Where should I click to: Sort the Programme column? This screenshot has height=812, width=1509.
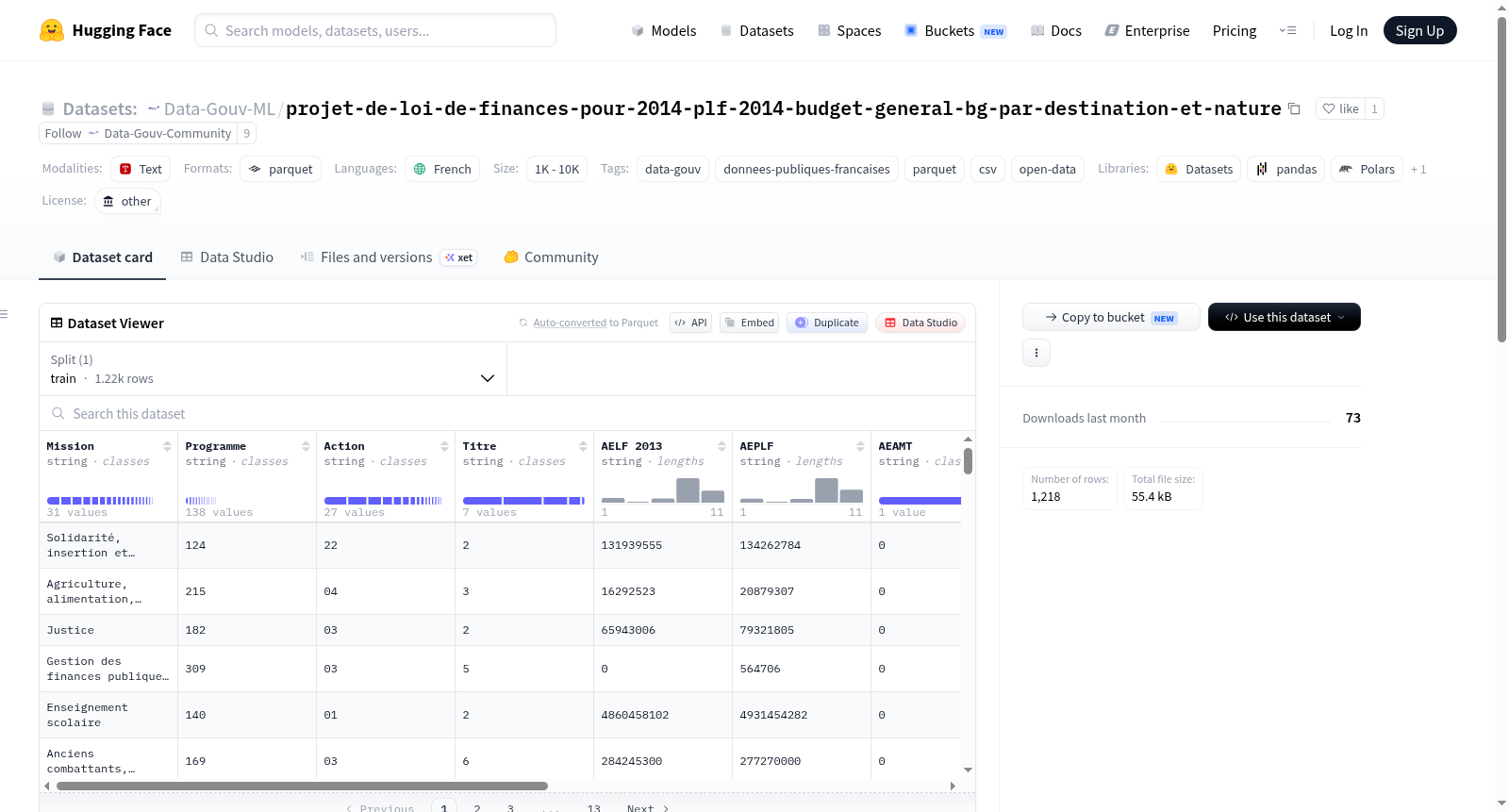(x=306, y=446)
